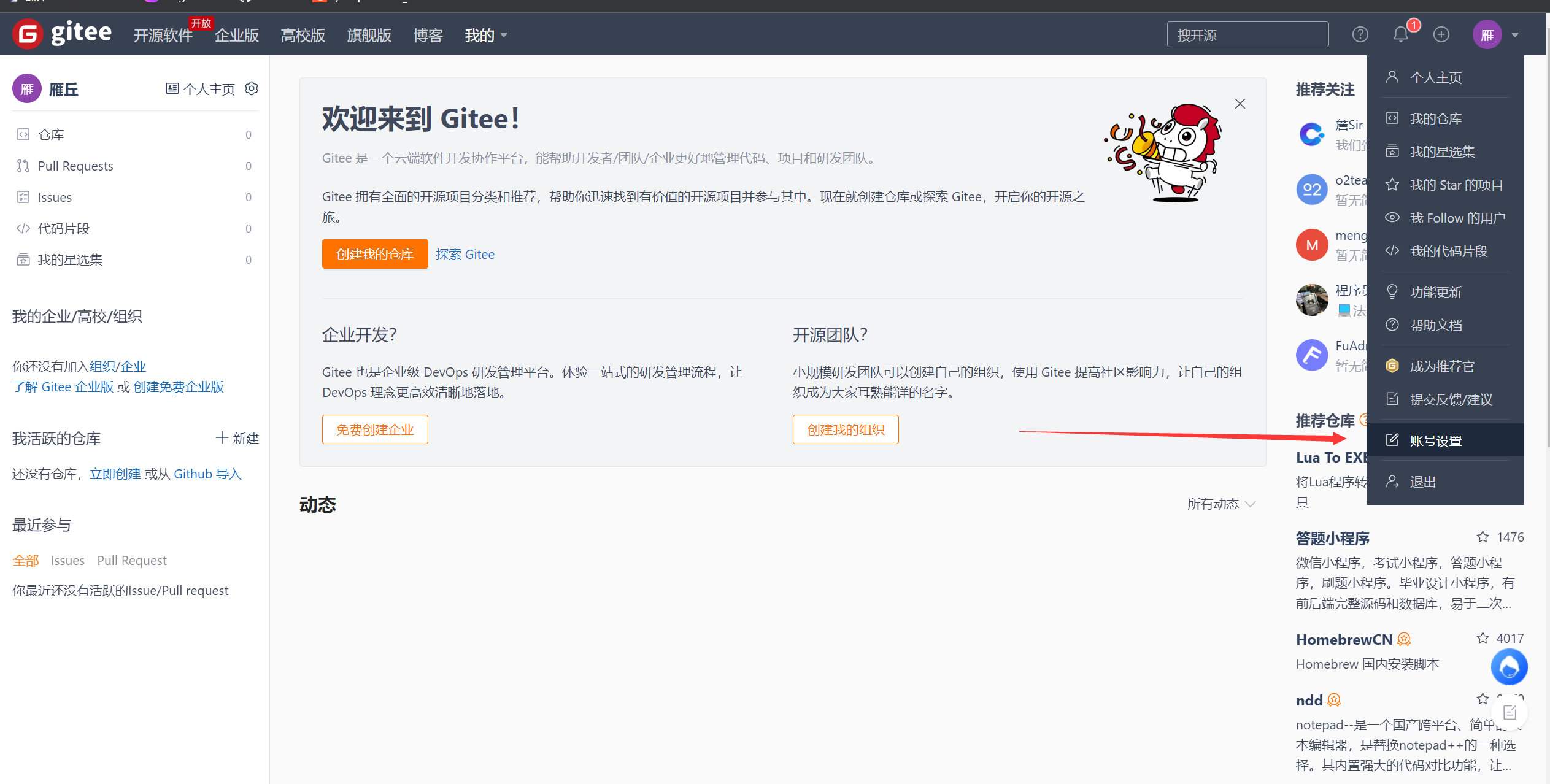Select 账号设置 in the user menu
Viewport: 1550px width, 784px height.
coord(1445,440)
